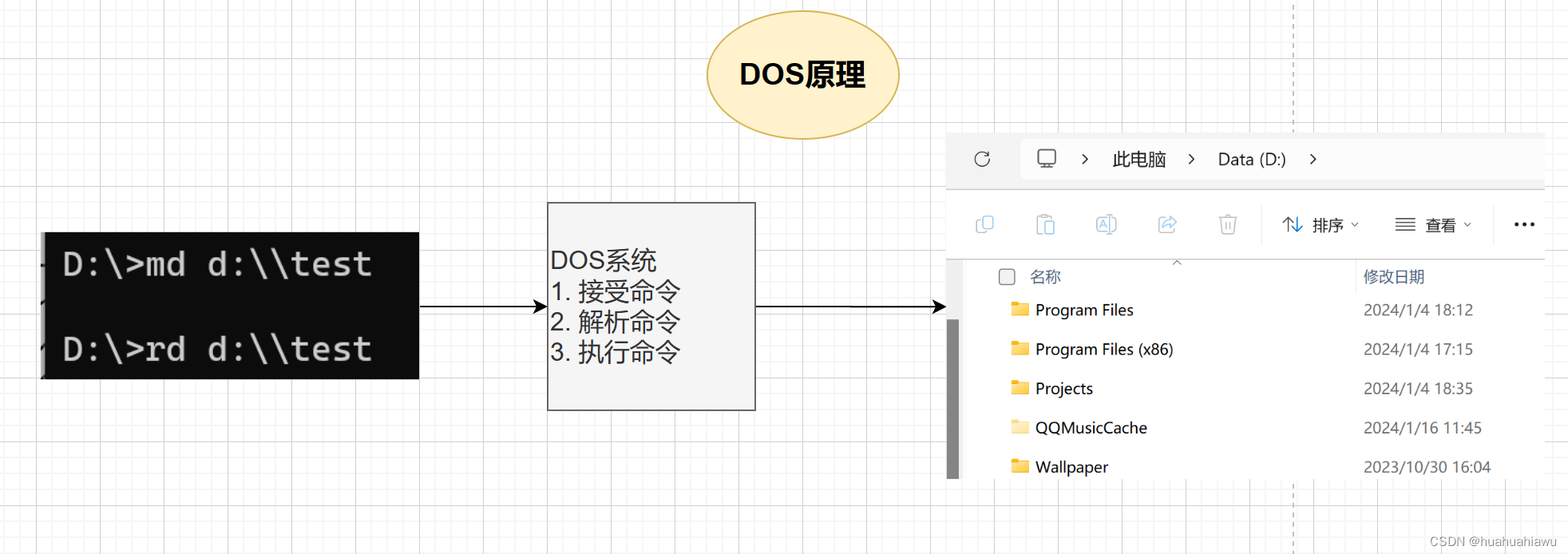
Task: Expand the chevron after Data (D:)
Action: [x=1313, y=159]
